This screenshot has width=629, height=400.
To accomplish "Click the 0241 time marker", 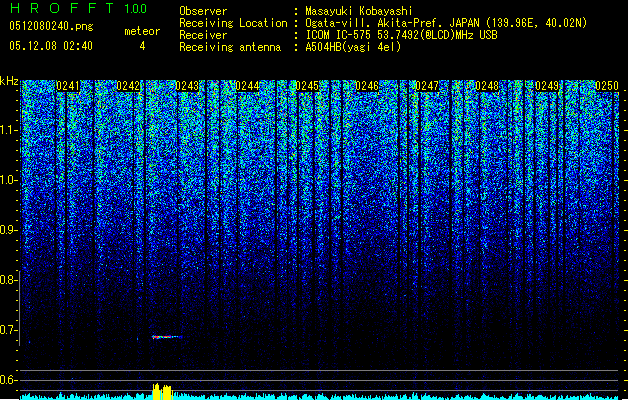I will (68, 86).
